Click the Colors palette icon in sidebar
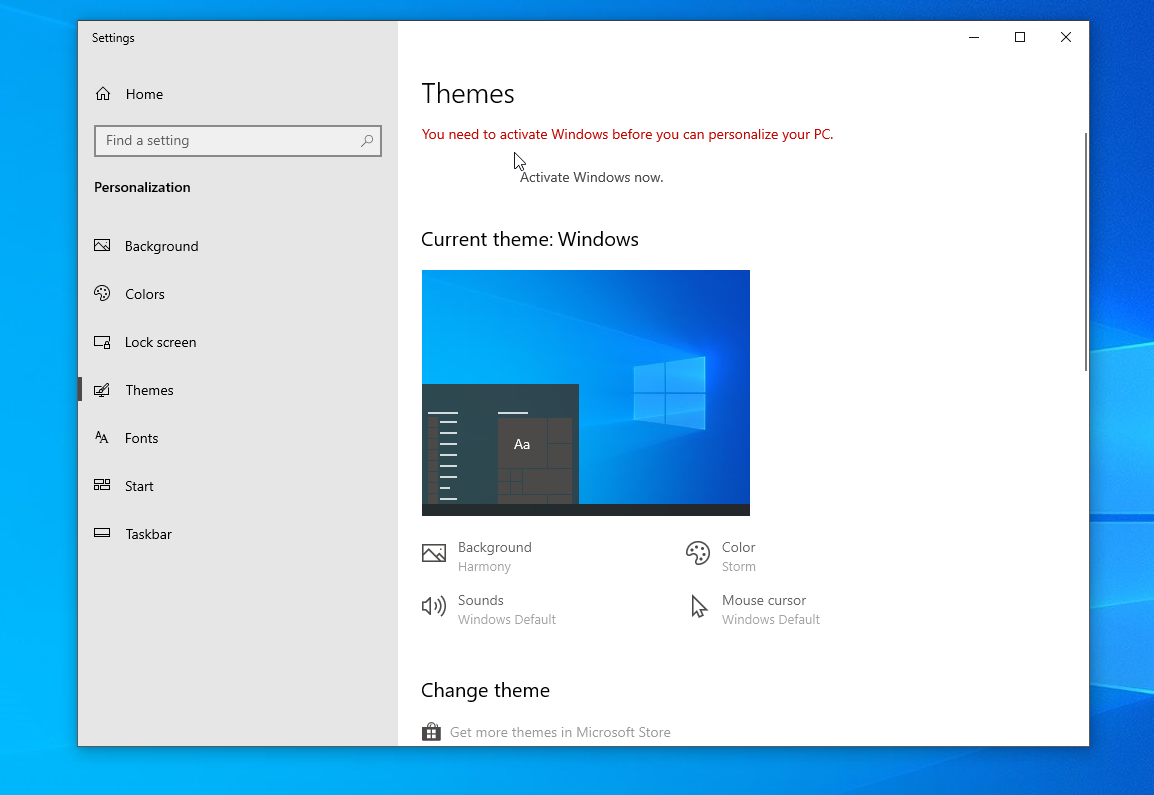 [102, 294]
